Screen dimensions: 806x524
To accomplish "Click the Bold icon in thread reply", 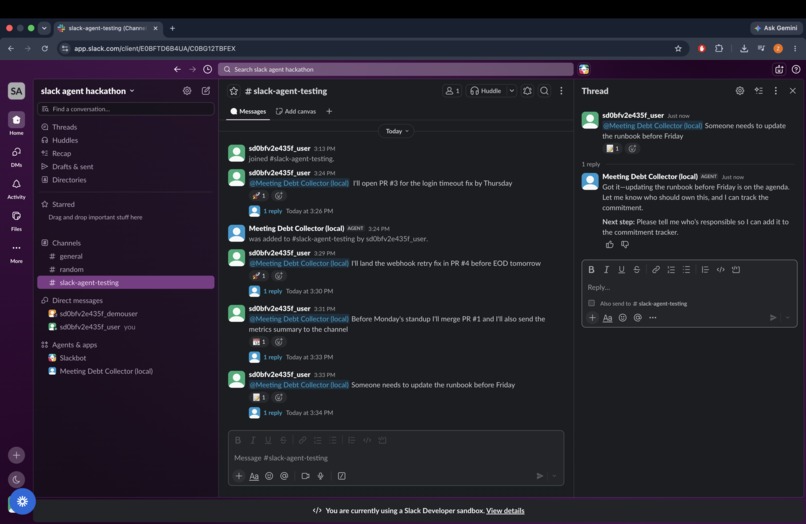I will click(591, 269).
